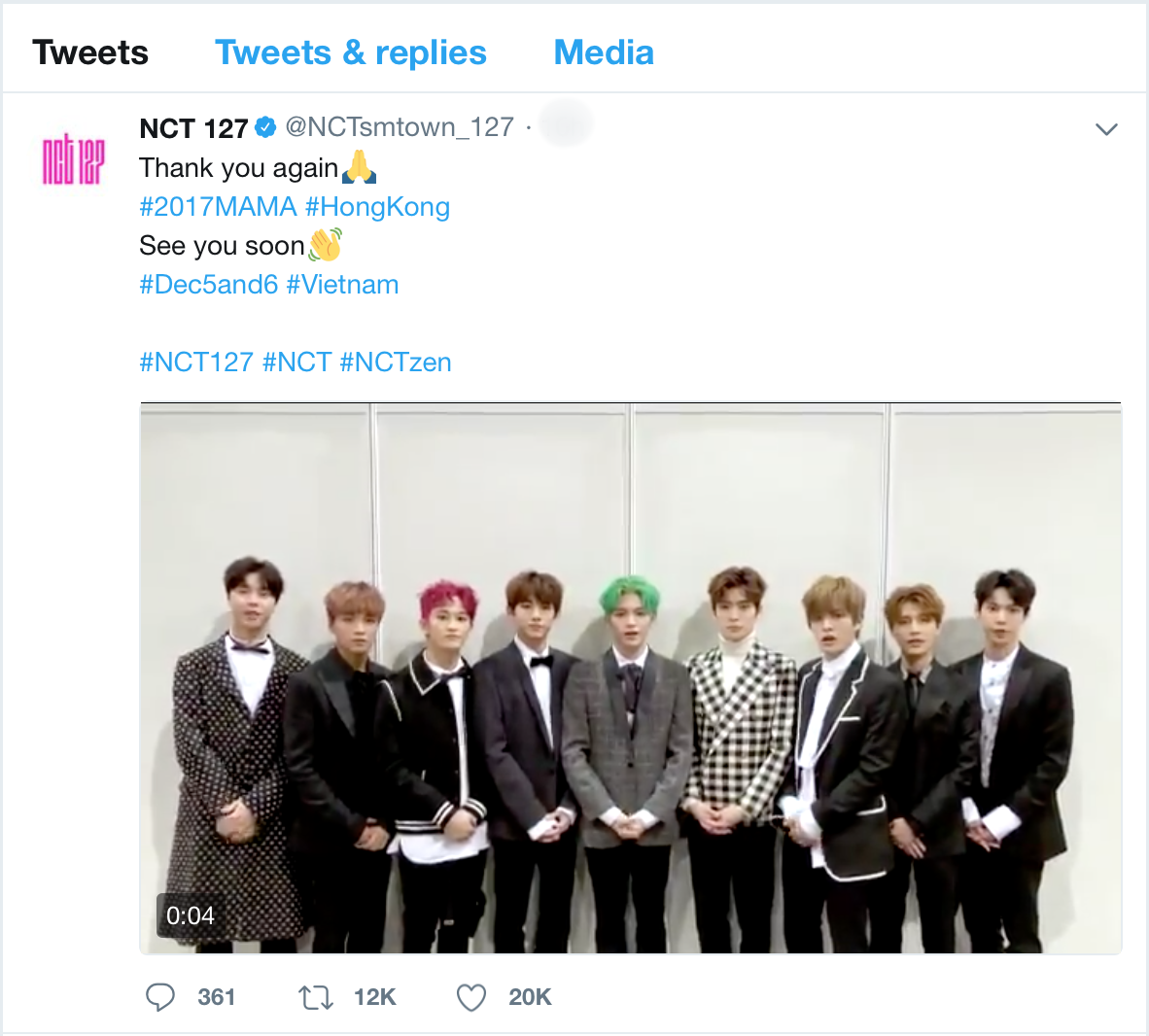Open the Tweets & replies tab

pyautogui.click(x=350, y=52)
